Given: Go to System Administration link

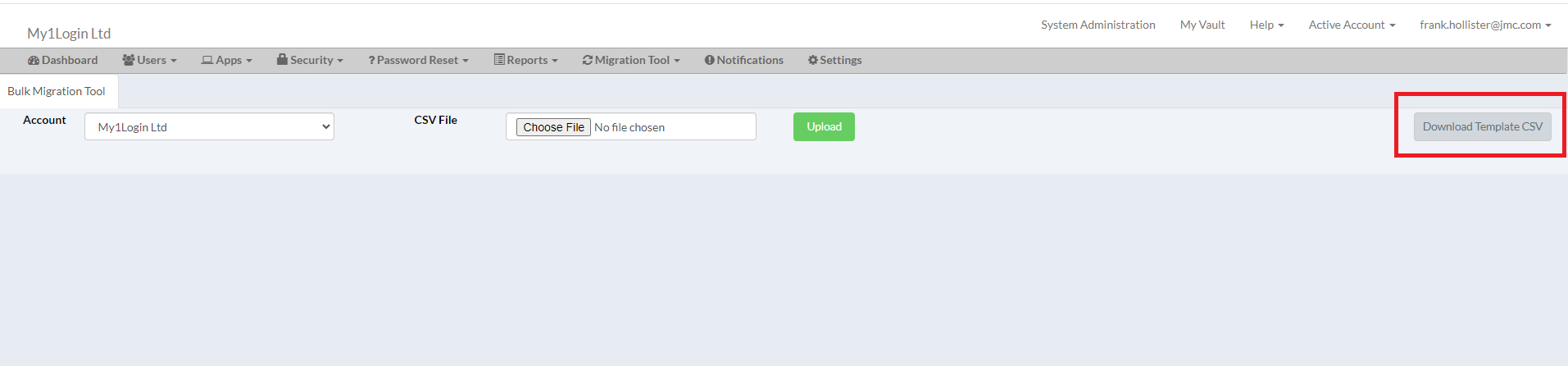Looking at the screenshot, I should 1098,25.
